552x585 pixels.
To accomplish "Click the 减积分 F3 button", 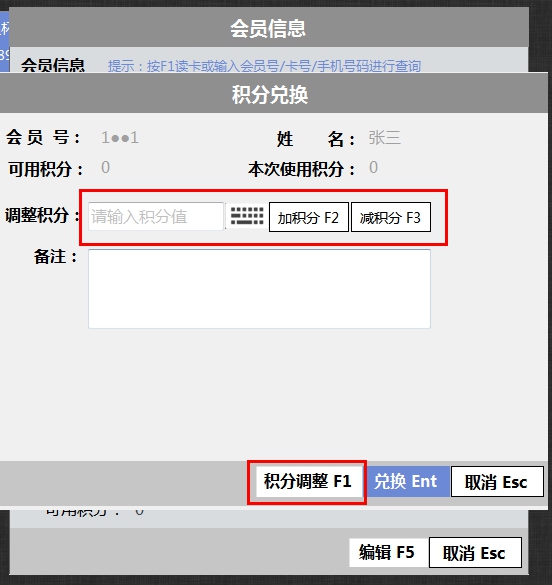I will (x=391, y=217).
